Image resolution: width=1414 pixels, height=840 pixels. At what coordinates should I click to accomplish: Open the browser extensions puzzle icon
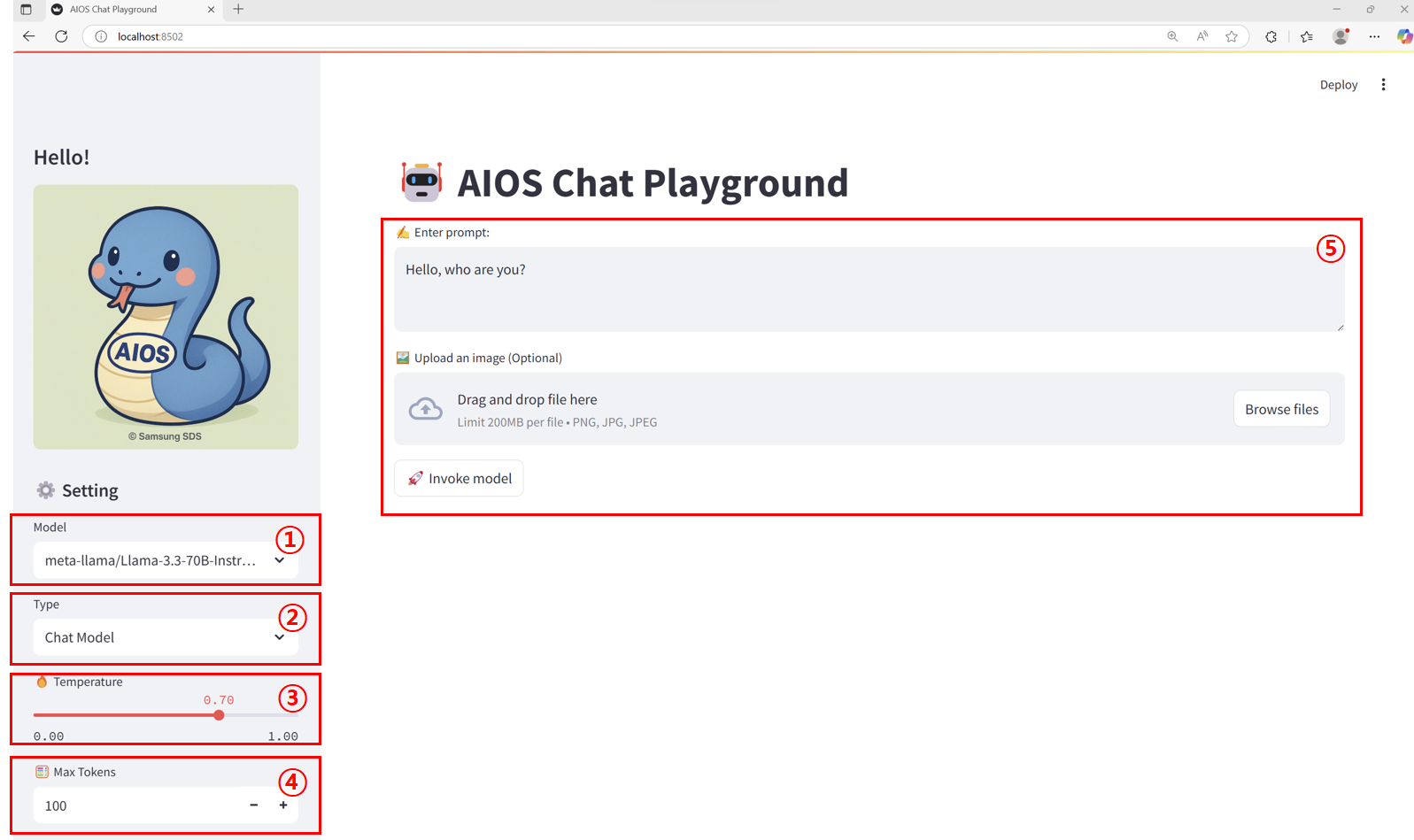point(1271,36)
